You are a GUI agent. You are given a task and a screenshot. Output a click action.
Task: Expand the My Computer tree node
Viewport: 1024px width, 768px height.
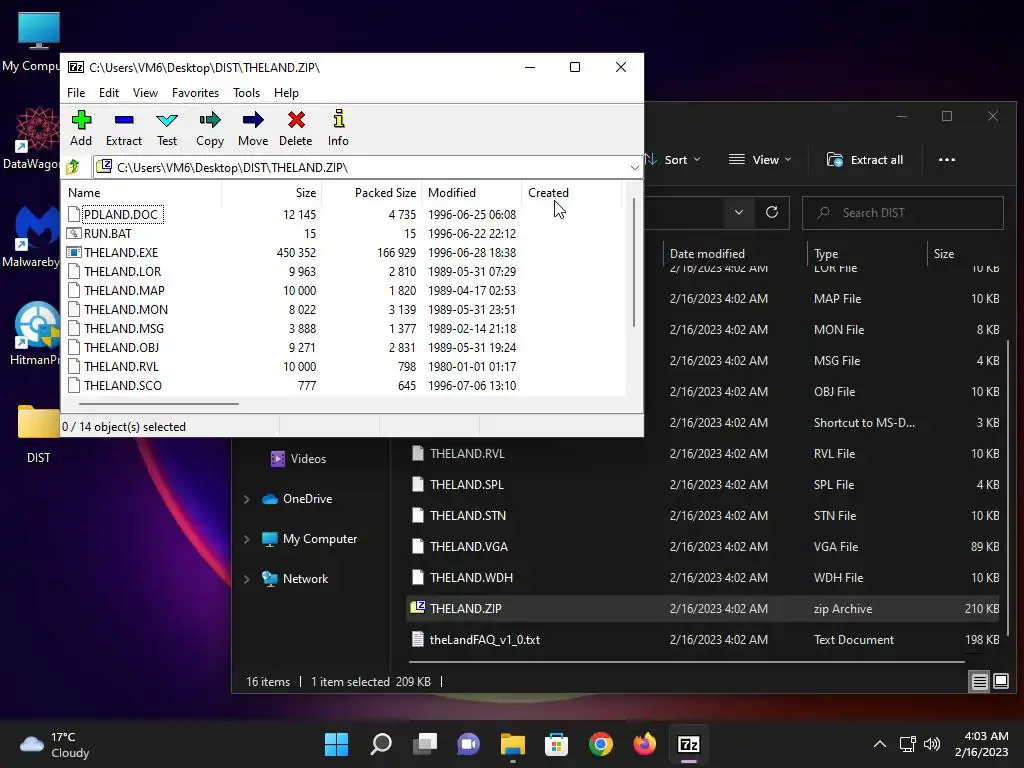pyautogui.click(x=247, y=539)
